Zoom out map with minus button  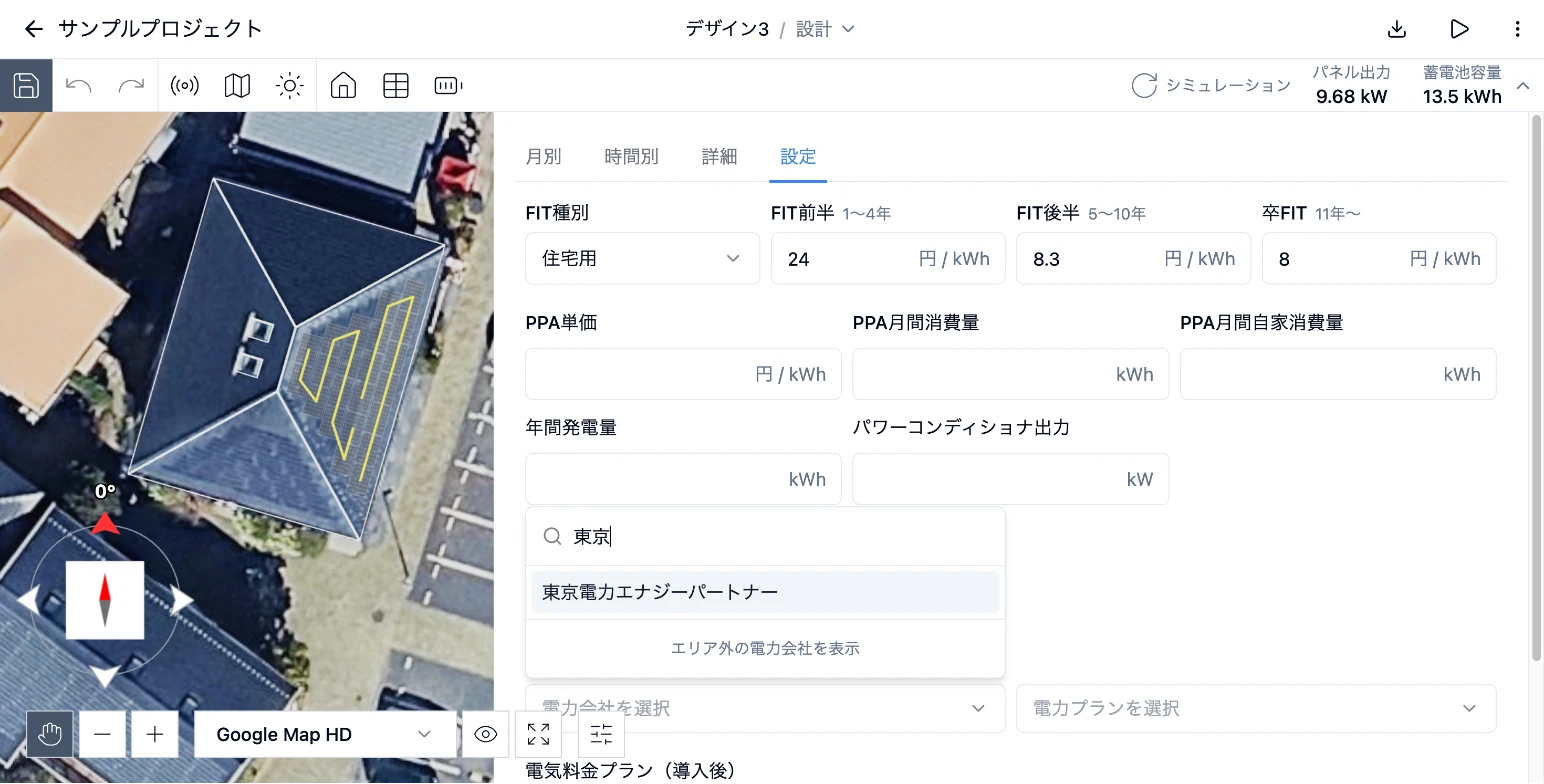pyautogui.click(x=102, y=735)
